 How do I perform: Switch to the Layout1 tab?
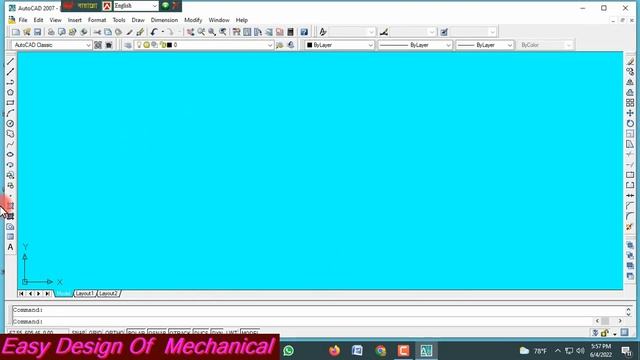point(85,293)
